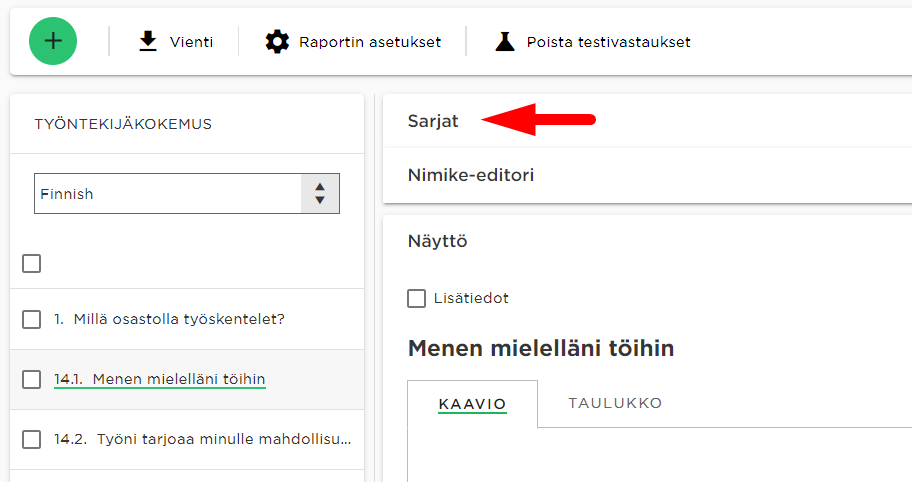Tick the checkbox for question 14.2

(31, 440)
